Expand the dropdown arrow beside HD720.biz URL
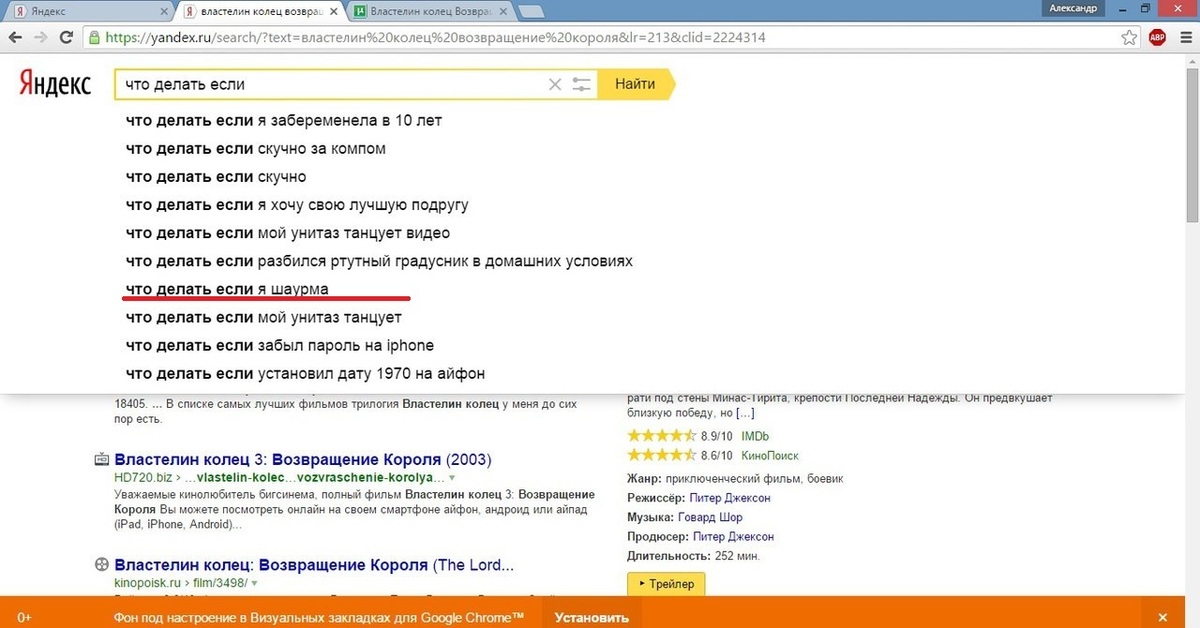This screenshot has width=1200, height=628. 452,478
